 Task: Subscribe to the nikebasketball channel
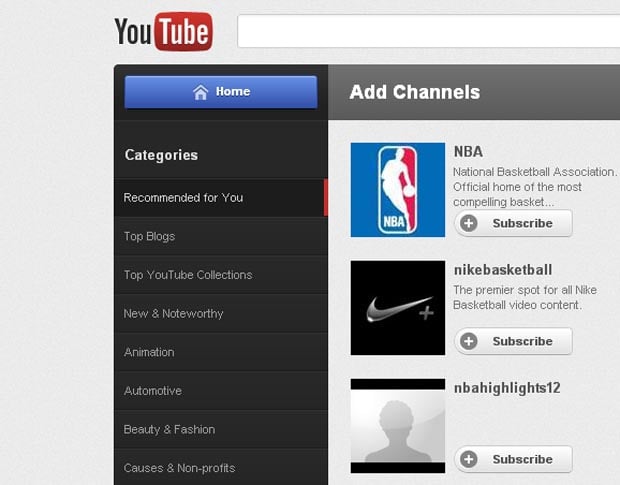tap(514, 342)
